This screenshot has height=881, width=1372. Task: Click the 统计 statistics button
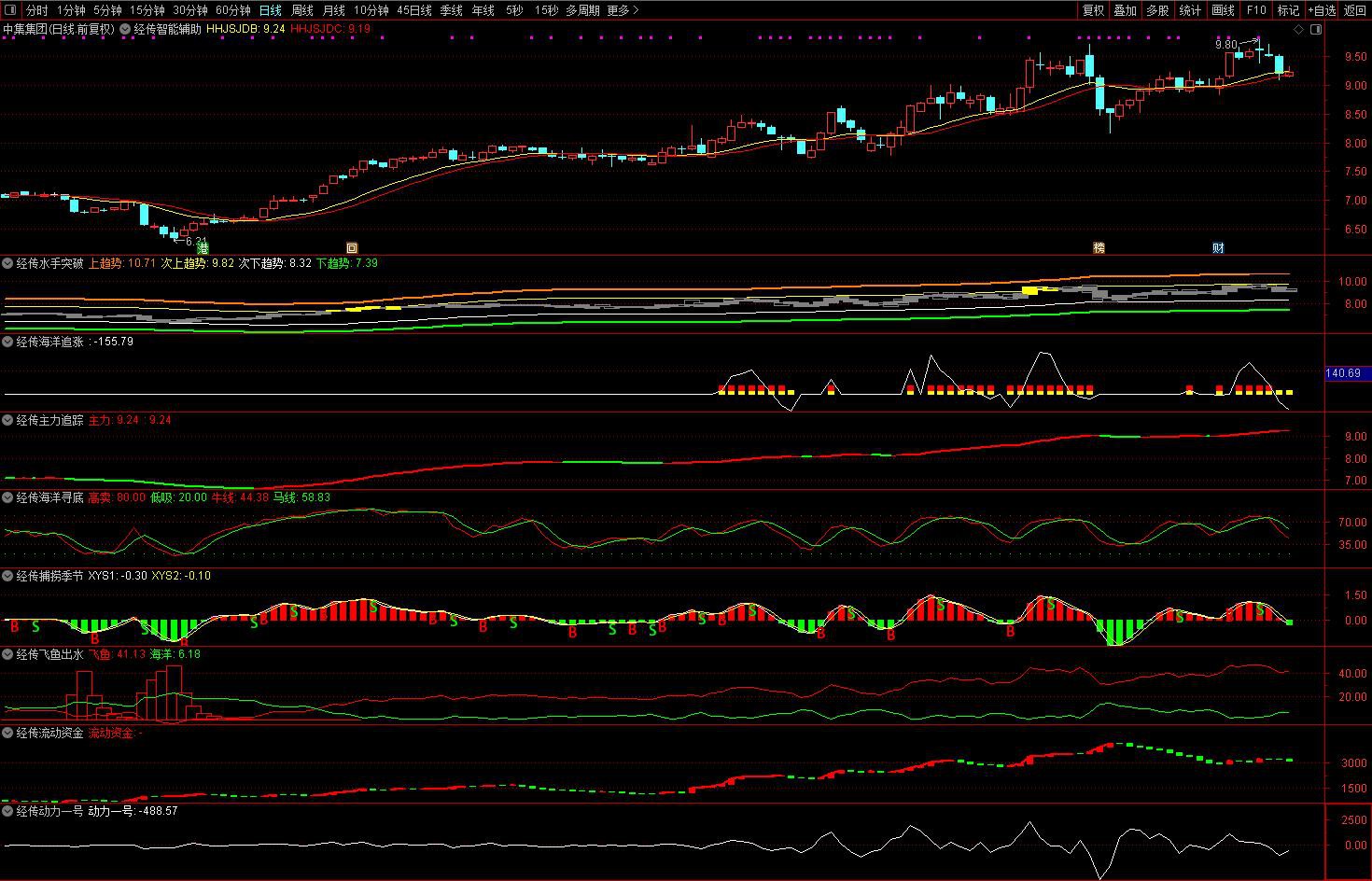click(x=1191, y=10)
